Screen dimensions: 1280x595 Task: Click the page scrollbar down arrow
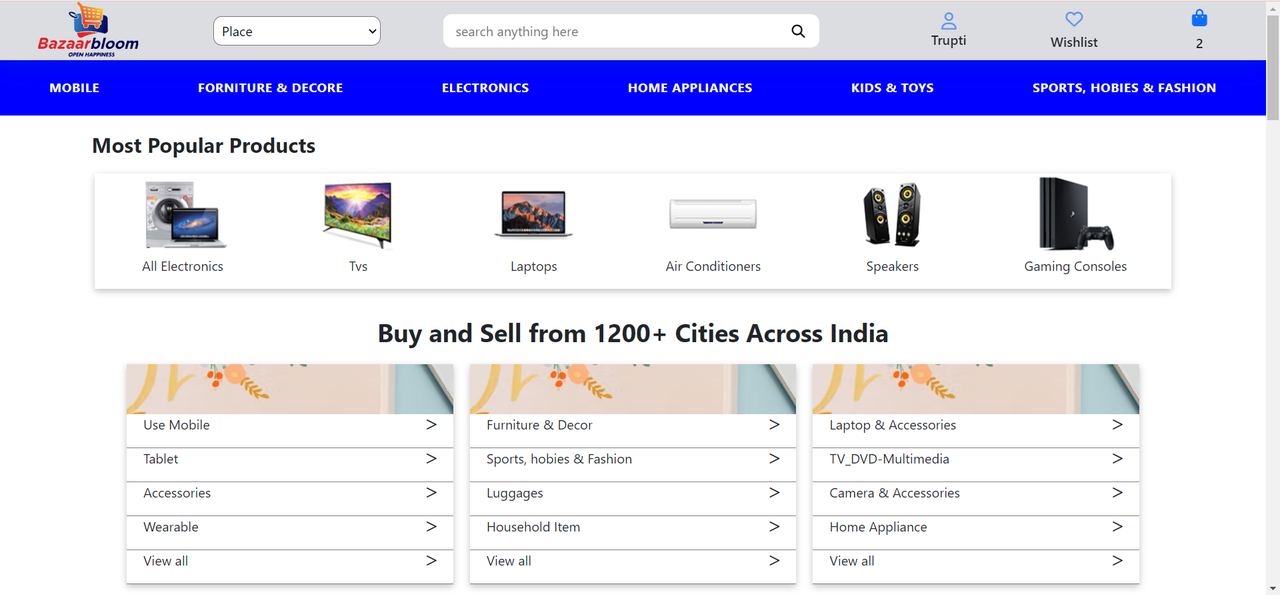click(x=1272, y=587)
